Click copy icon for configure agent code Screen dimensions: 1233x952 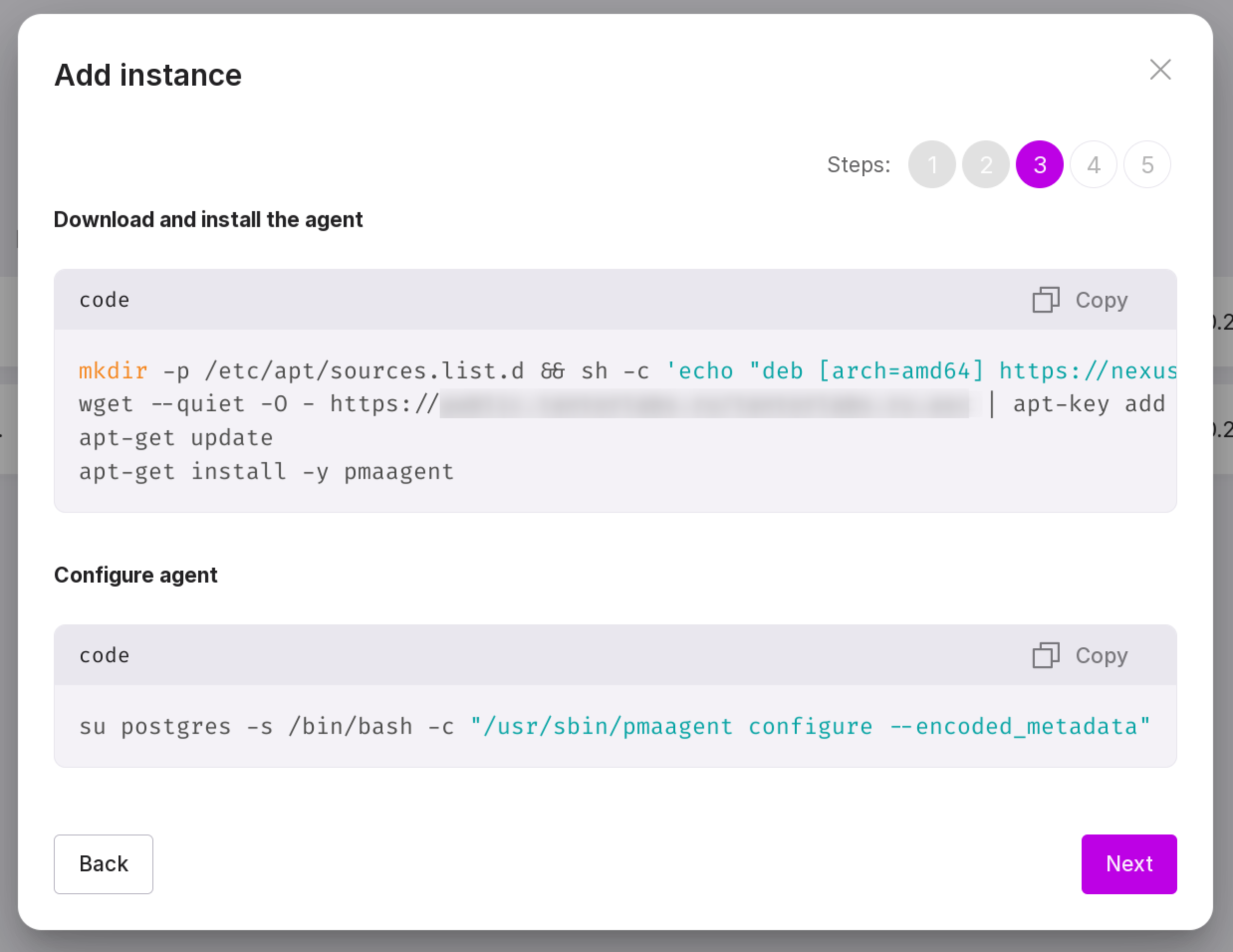pyautogui.click(x=1046, y=655)
